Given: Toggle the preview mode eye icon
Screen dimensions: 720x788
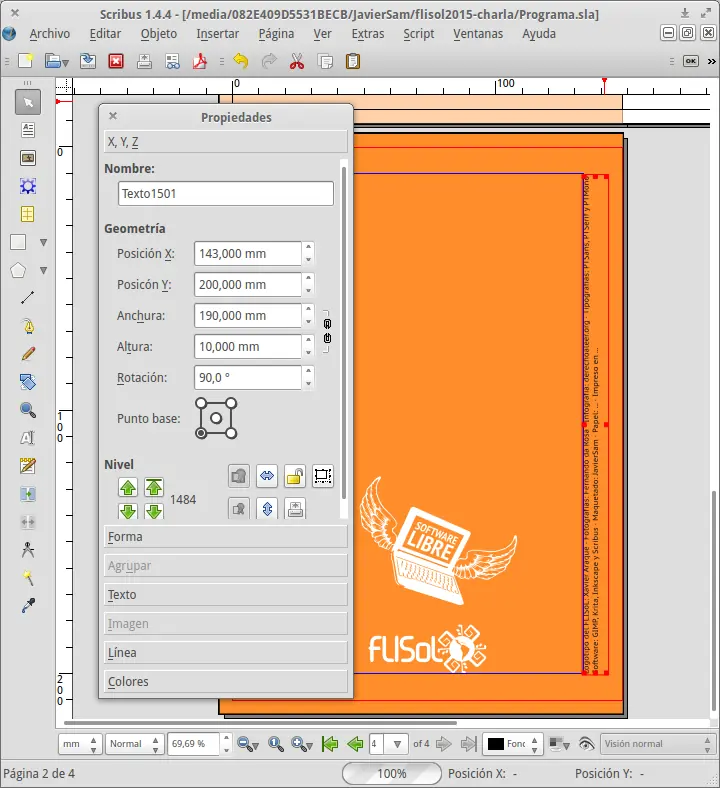Looking at the screenshot, I should click(586, 743).
